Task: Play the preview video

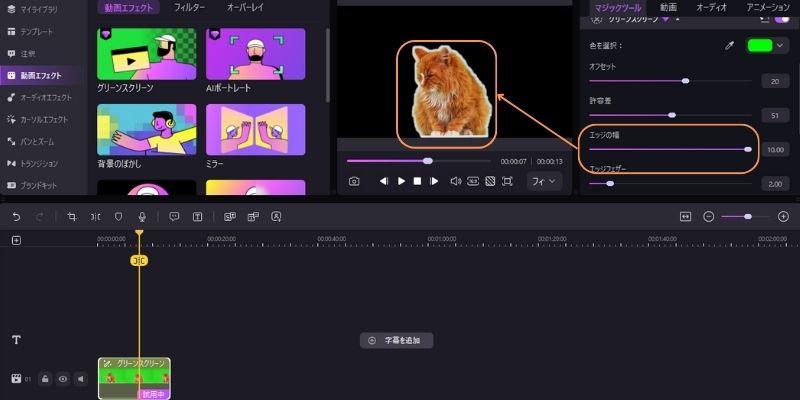Action: pos(402,181)
